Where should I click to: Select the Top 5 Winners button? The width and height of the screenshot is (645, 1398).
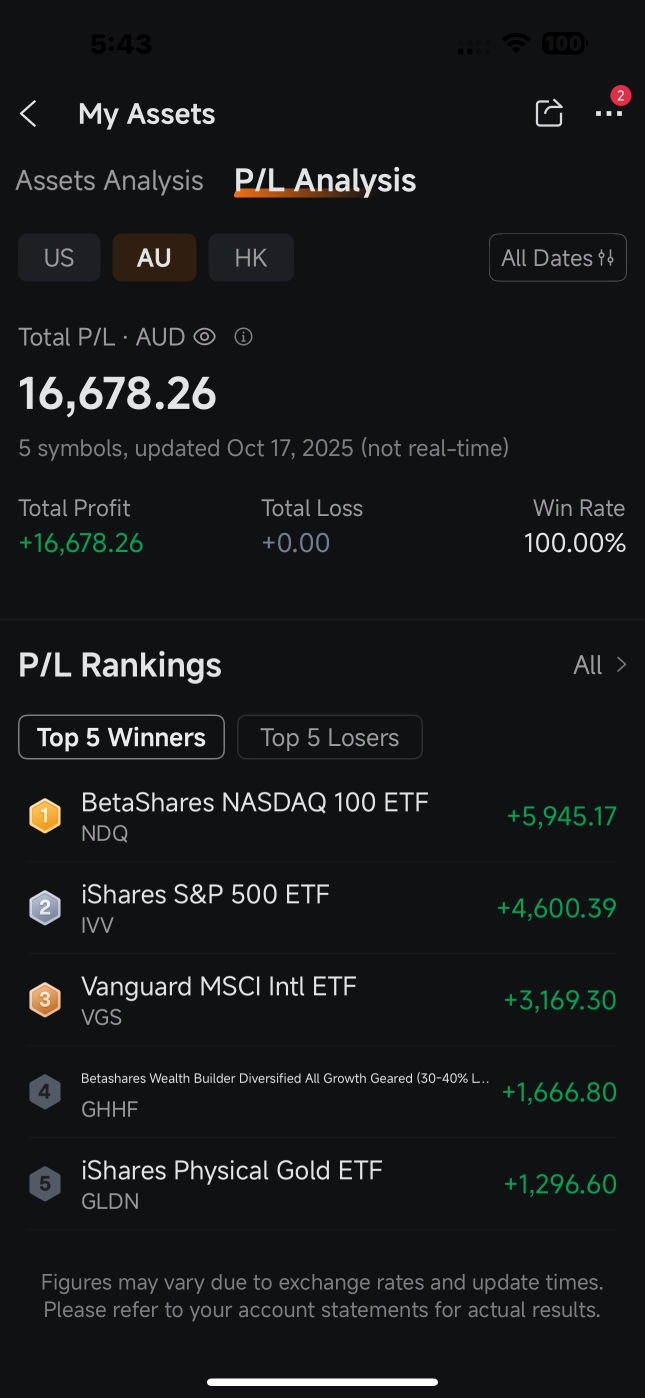121,738
